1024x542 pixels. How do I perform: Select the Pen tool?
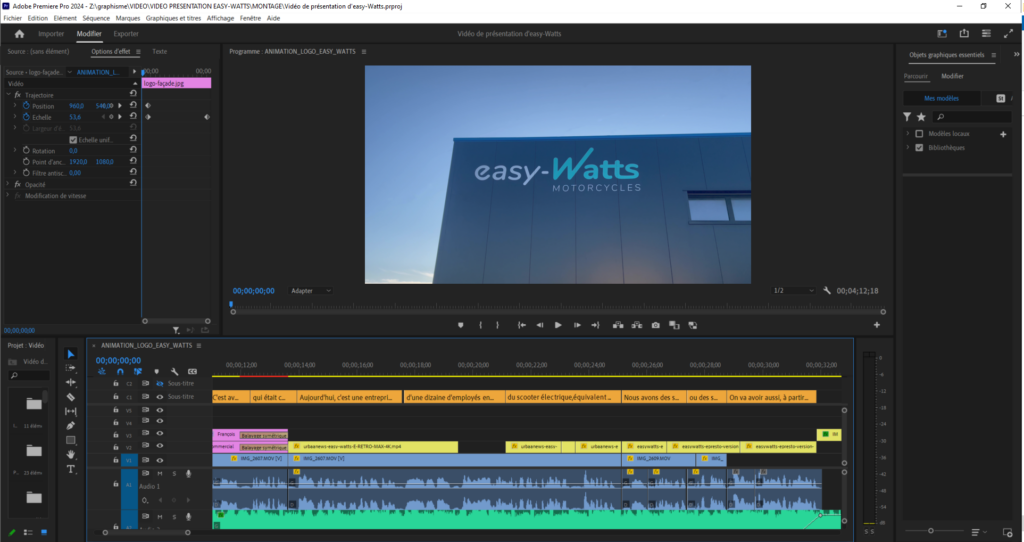71,426
